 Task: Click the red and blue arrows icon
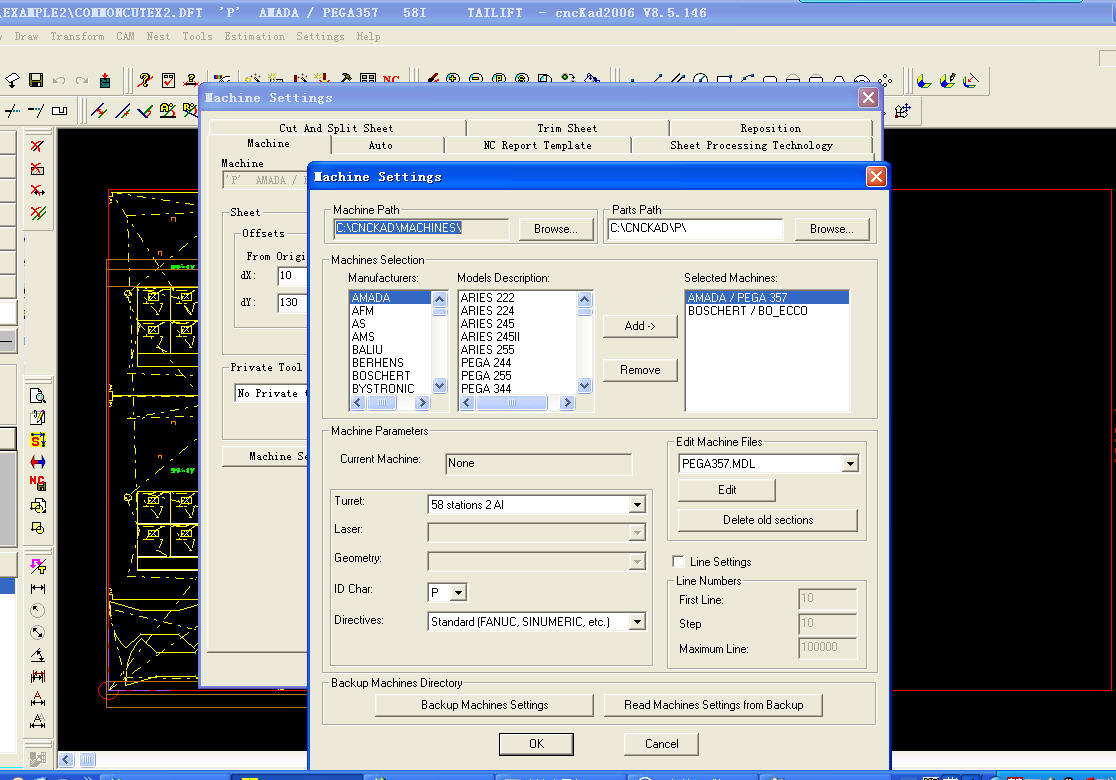point(38,462)
